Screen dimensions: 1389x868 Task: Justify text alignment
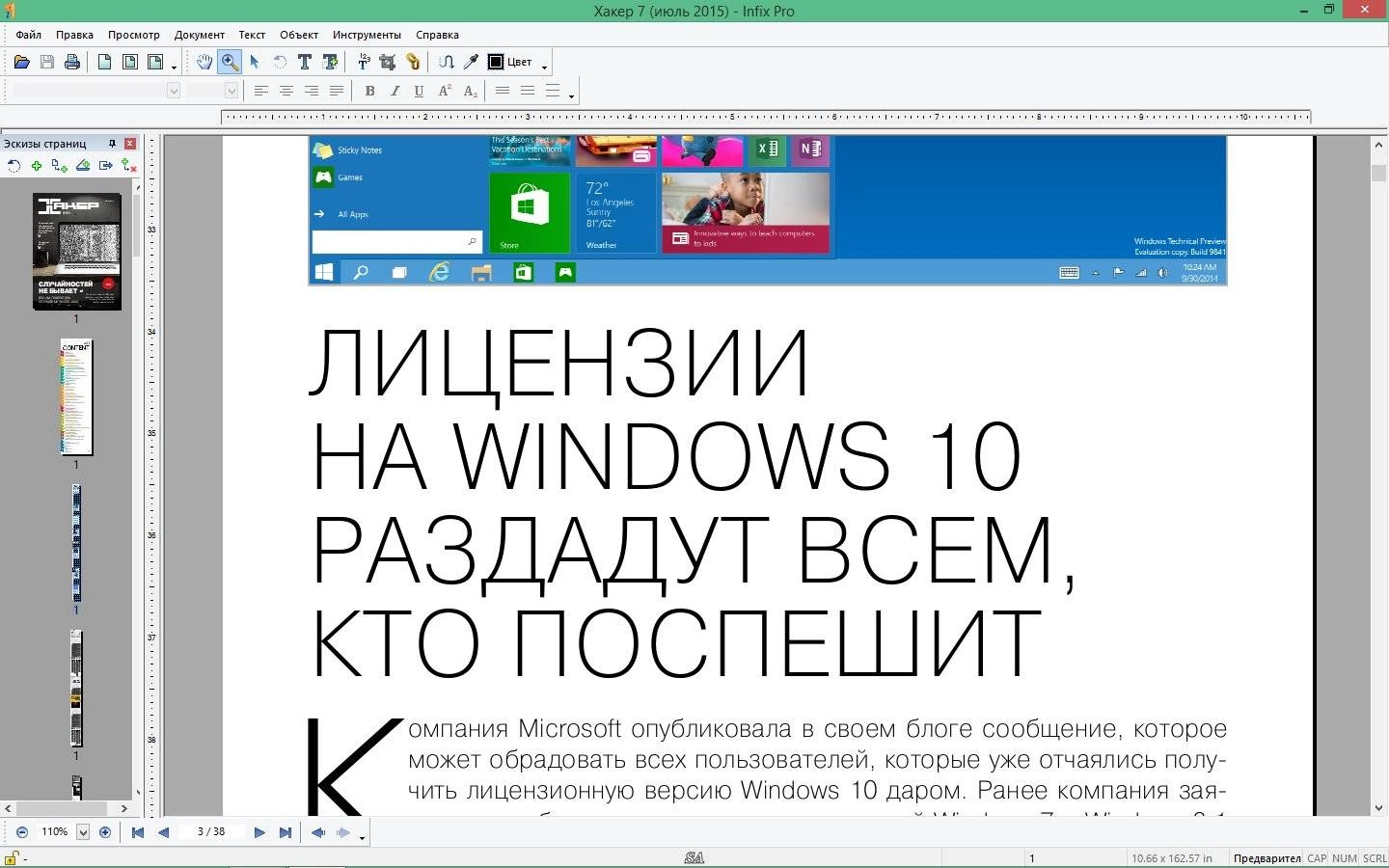click(336, 91)
